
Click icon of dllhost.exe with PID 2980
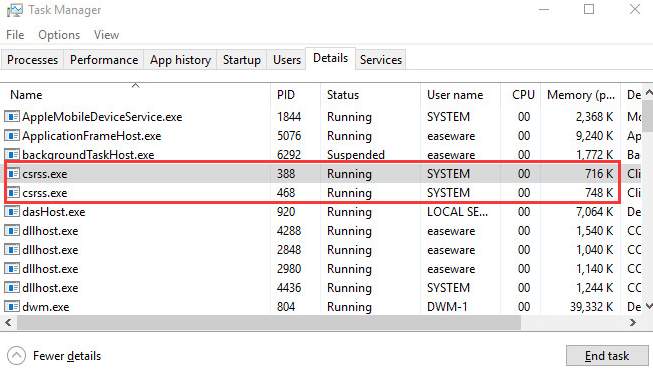click(x=12, y=269)
